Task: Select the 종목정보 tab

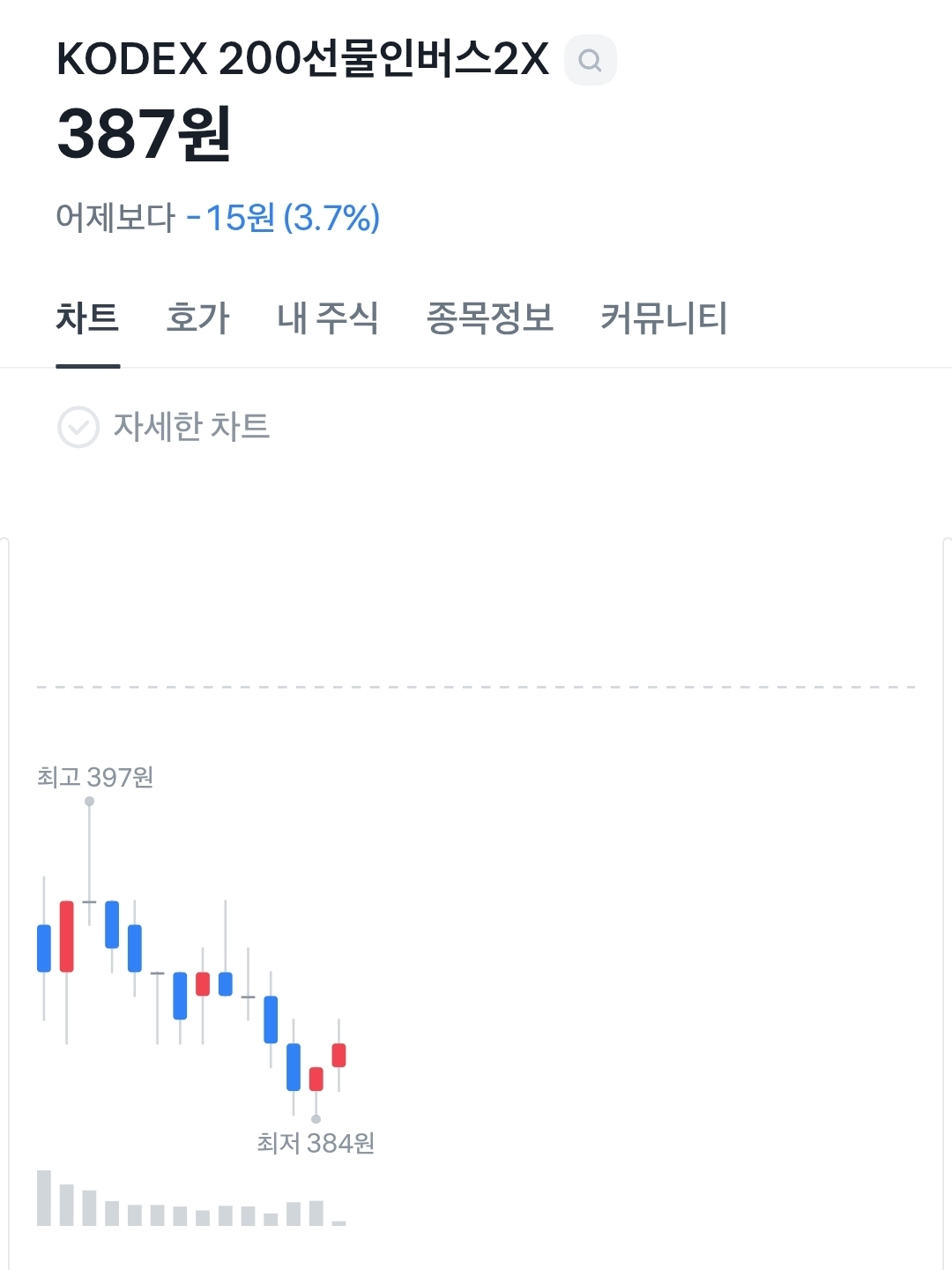Action: tap(490, 318)
